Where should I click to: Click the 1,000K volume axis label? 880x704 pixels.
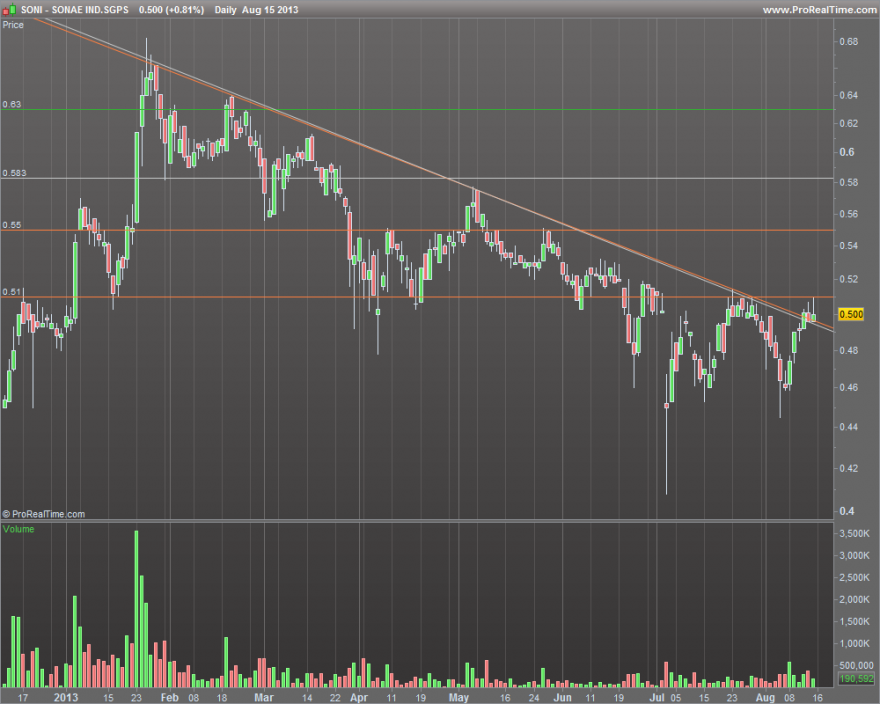pyautogui.click(x=854, y=643)
